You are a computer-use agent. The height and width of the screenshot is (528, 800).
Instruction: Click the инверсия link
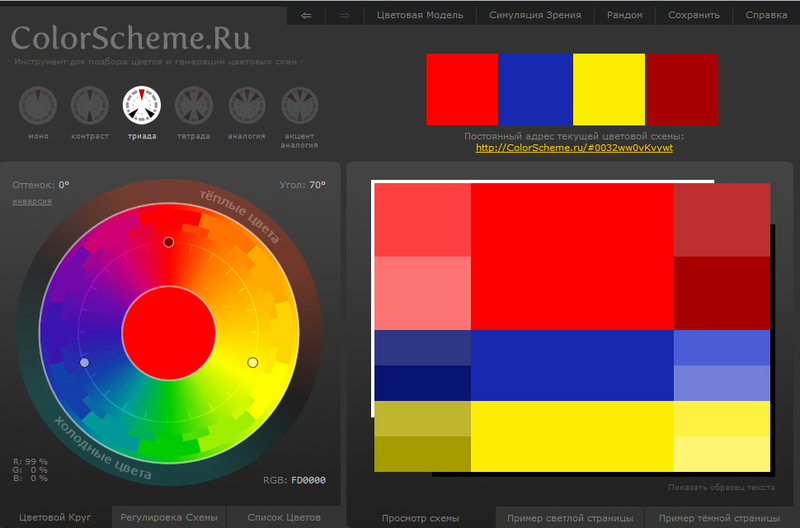click(x=32, y=202)
